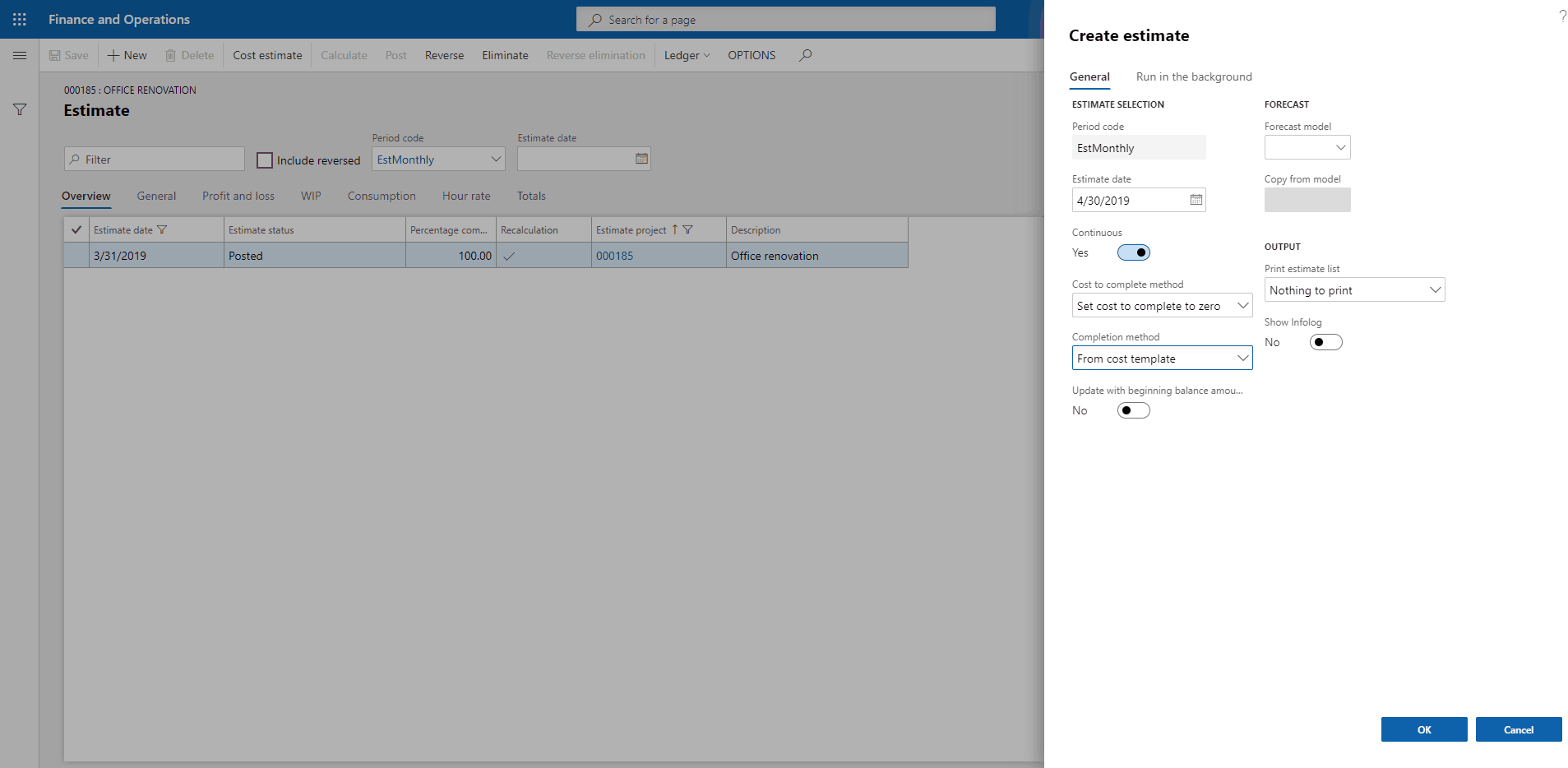Image resolution: width=1568 pixels, height=768 pixels.
Task: Click the Estimate date column filter icon
Action: pyautogui.click(x=162, y=230)
